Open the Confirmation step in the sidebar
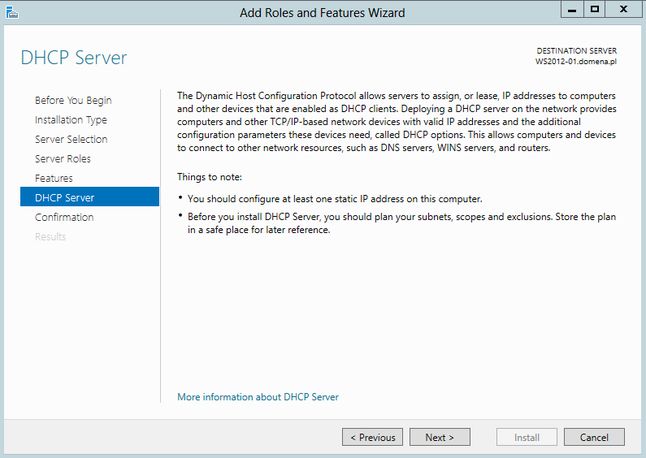 click(x=64, y=217)
